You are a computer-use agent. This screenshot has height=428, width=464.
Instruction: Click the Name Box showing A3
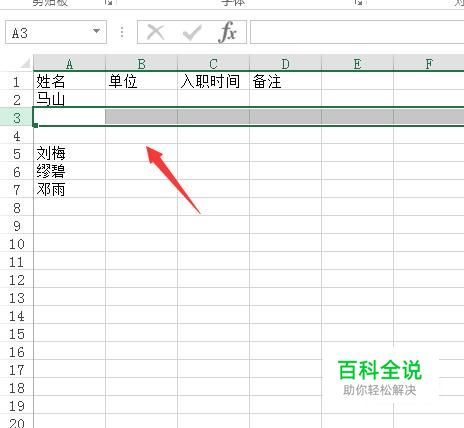pos(56,32)
